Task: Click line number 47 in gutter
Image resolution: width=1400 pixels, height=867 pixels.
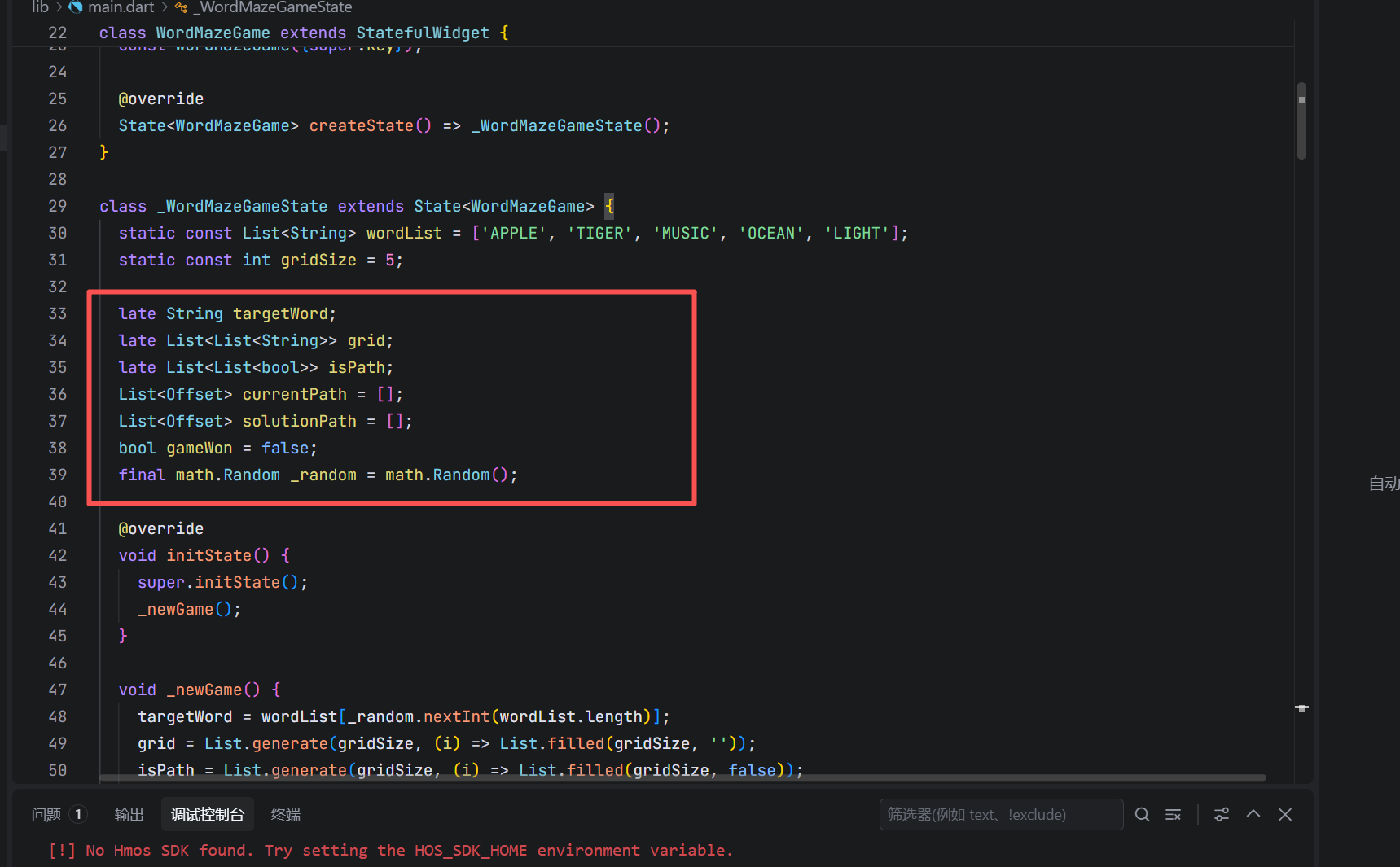Action: (x=57, y=690)
